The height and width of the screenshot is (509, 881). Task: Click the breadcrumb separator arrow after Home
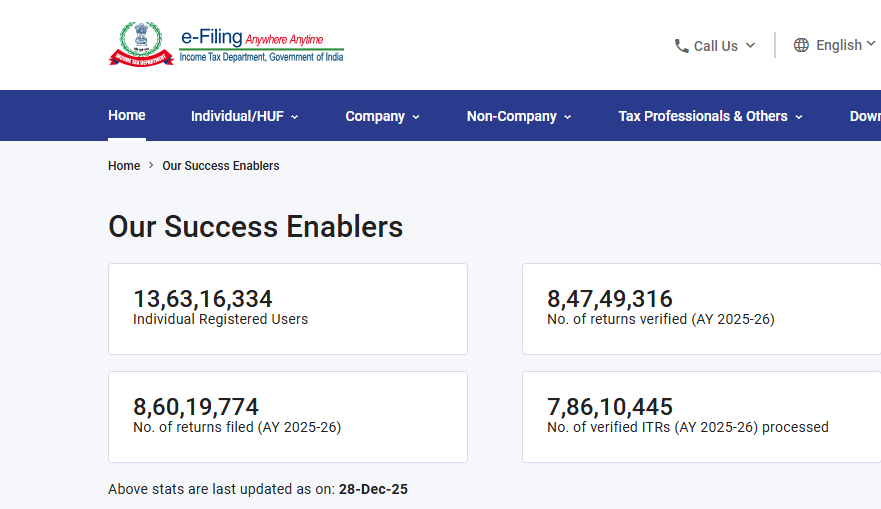(151, 166)
